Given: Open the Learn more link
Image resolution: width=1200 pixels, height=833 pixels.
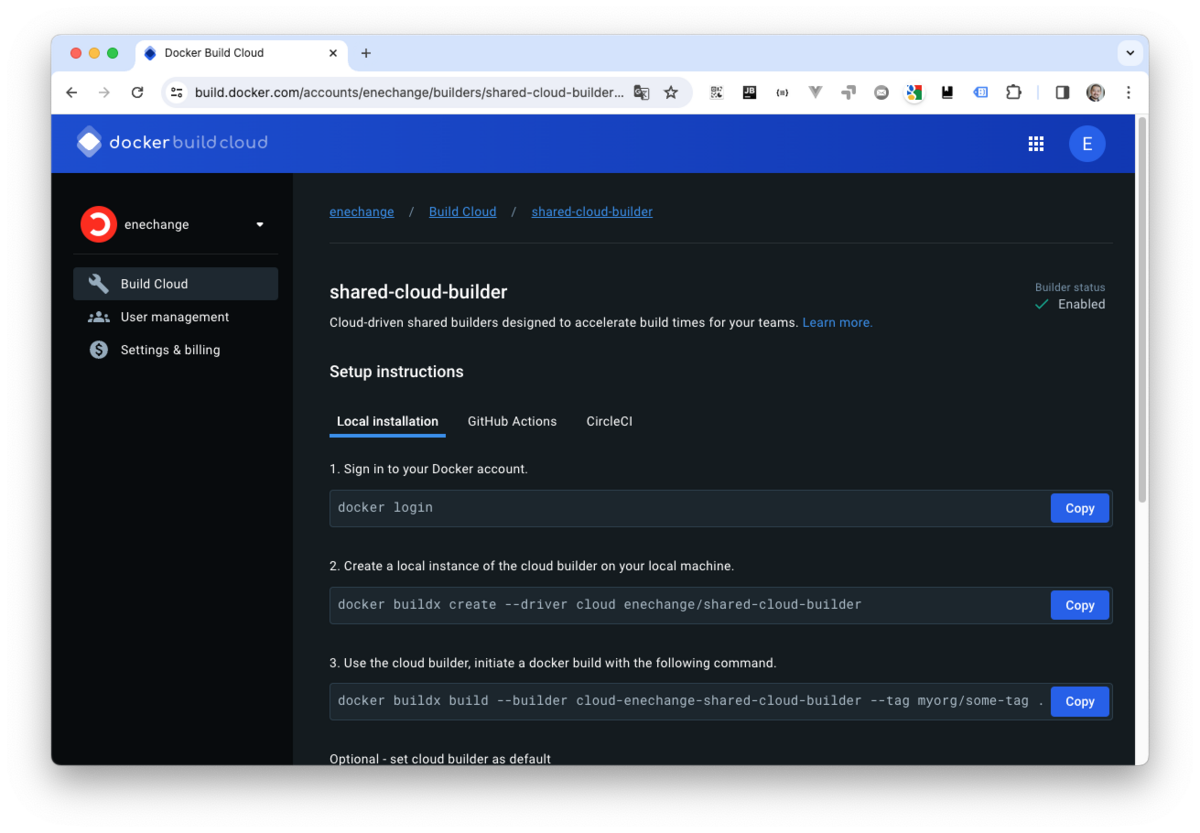Looking at the screenshot, I should [837, 323].
